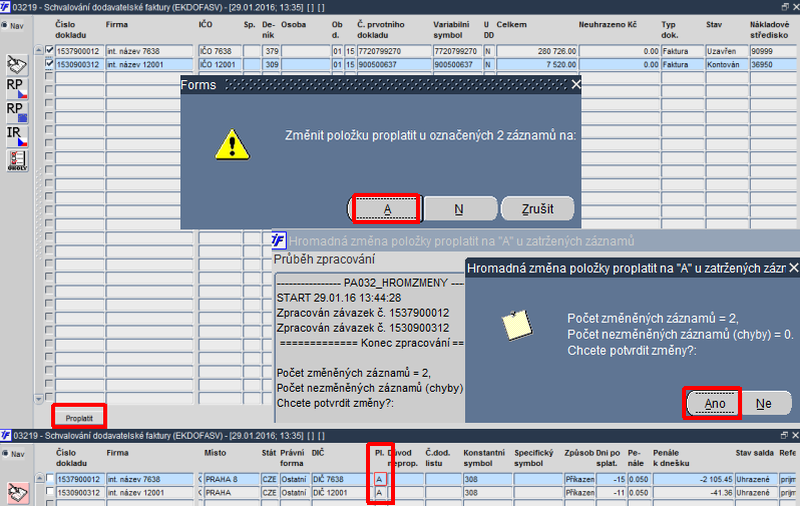Click the Místo cell 'PRAHA 8' in lower window
This screenshot has height=506, width=800.
coord(232,479)
